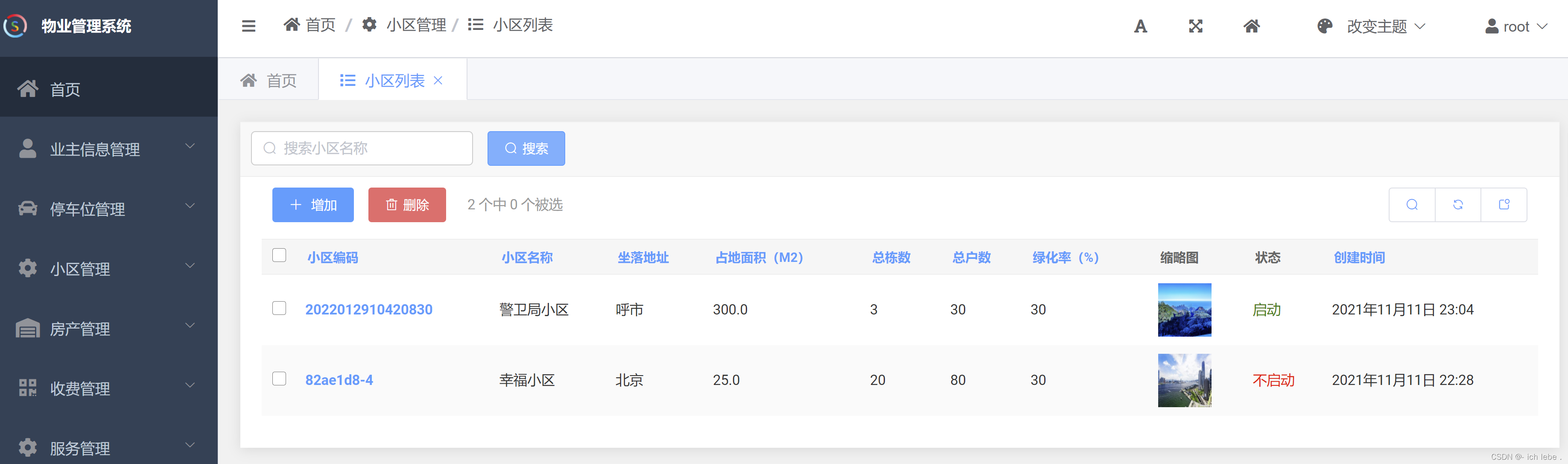Click the 增加 button to add a community
Viewport: 1568px width, 464px height.
coord(313,205)
